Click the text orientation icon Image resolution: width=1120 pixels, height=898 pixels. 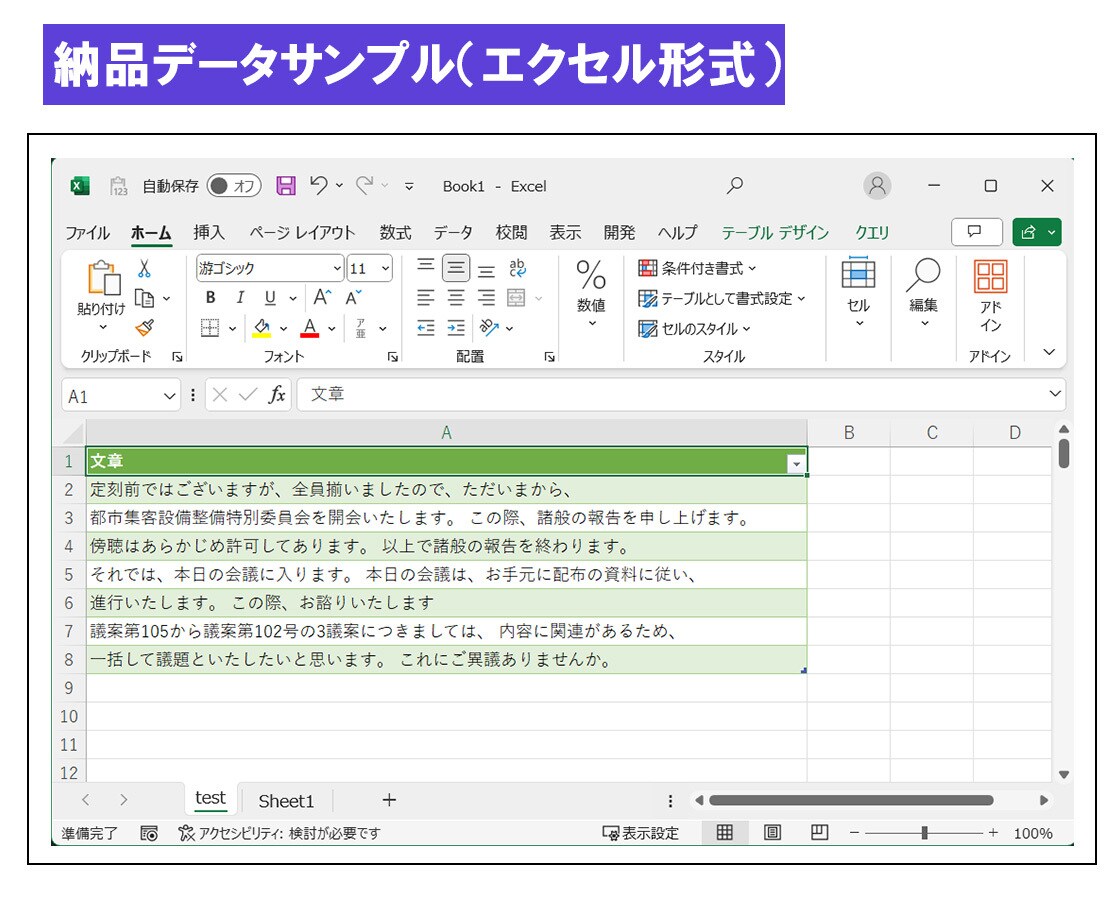[489, 327]
